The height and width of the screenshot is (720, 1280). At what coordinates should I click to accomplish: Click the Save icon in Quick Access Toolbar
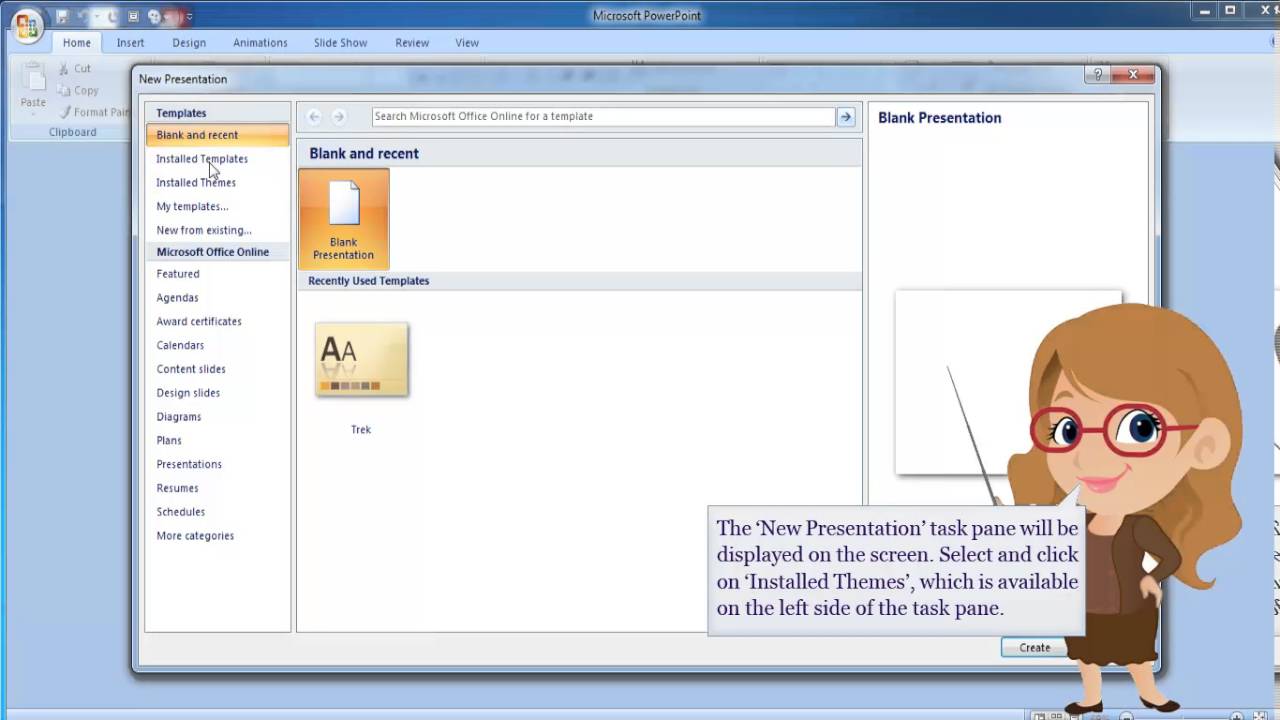(62, 16)
